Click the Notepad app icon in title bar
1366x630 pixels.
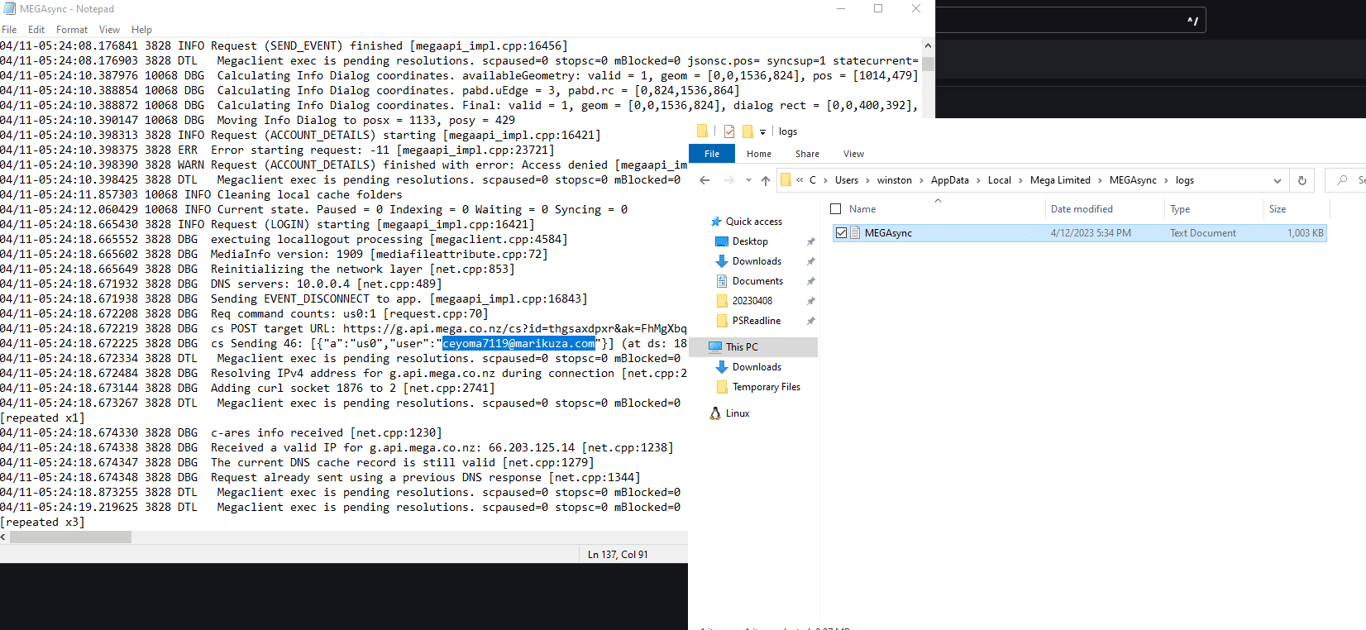[7, 9]
